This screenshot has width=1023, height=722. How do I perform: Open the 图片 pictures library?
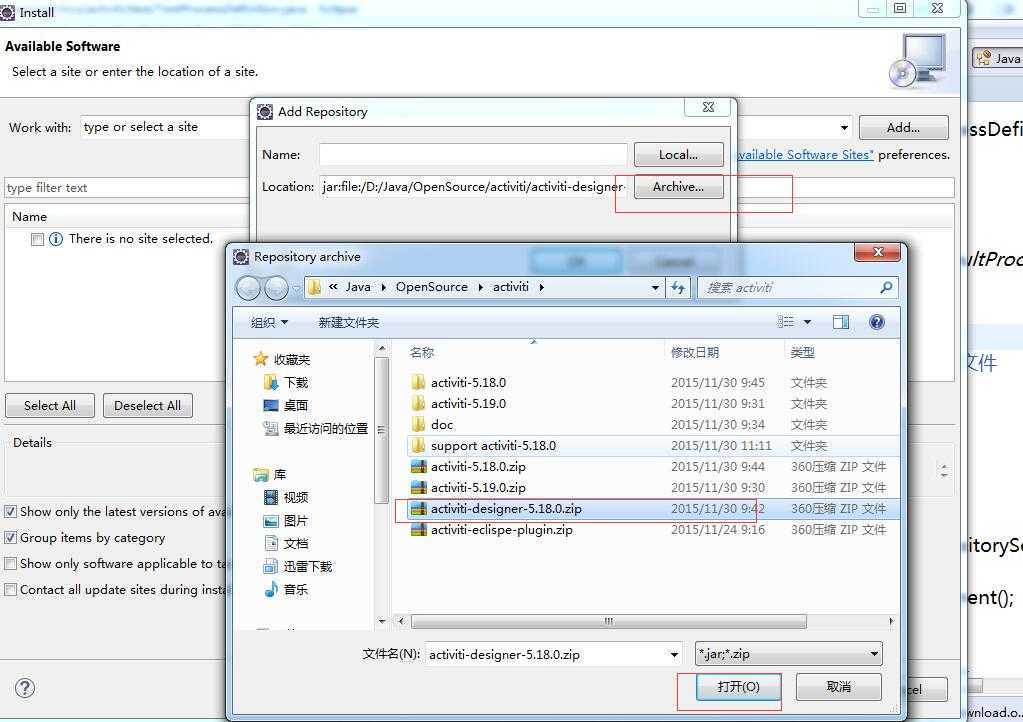[x=286, y=520]
